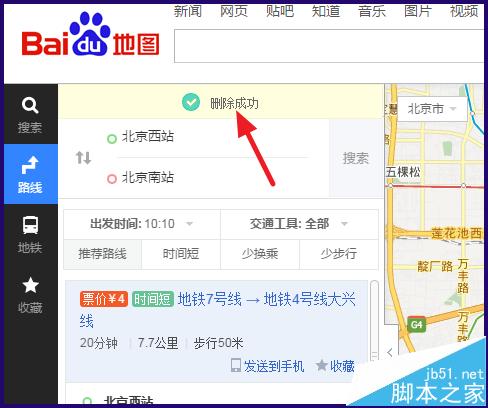The image size is (488, 408).
Task: Click the 7.7公里 distance text
Action: pos(158,343)
